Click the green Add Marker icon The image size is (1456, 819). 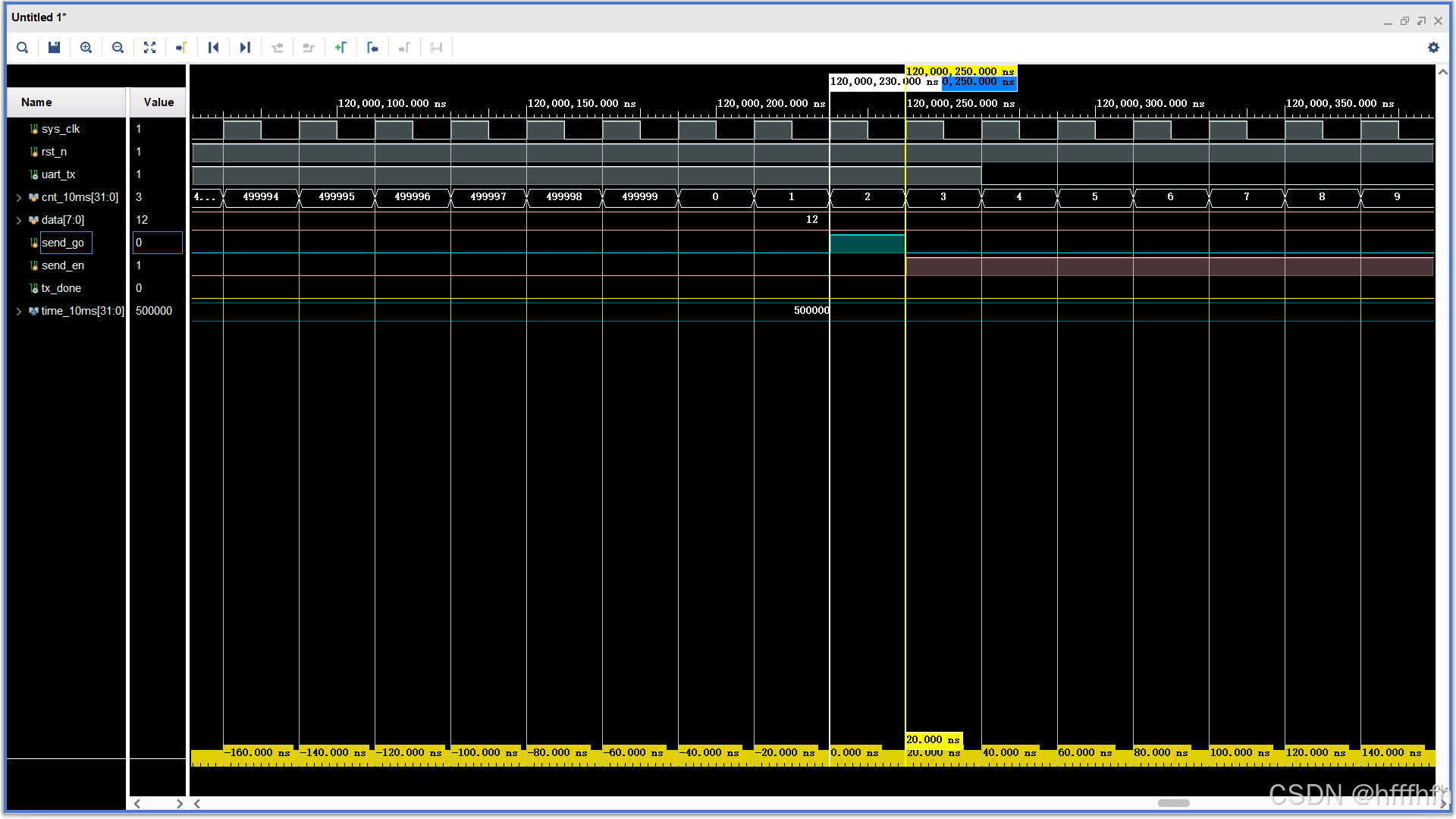tap(340, 47)
